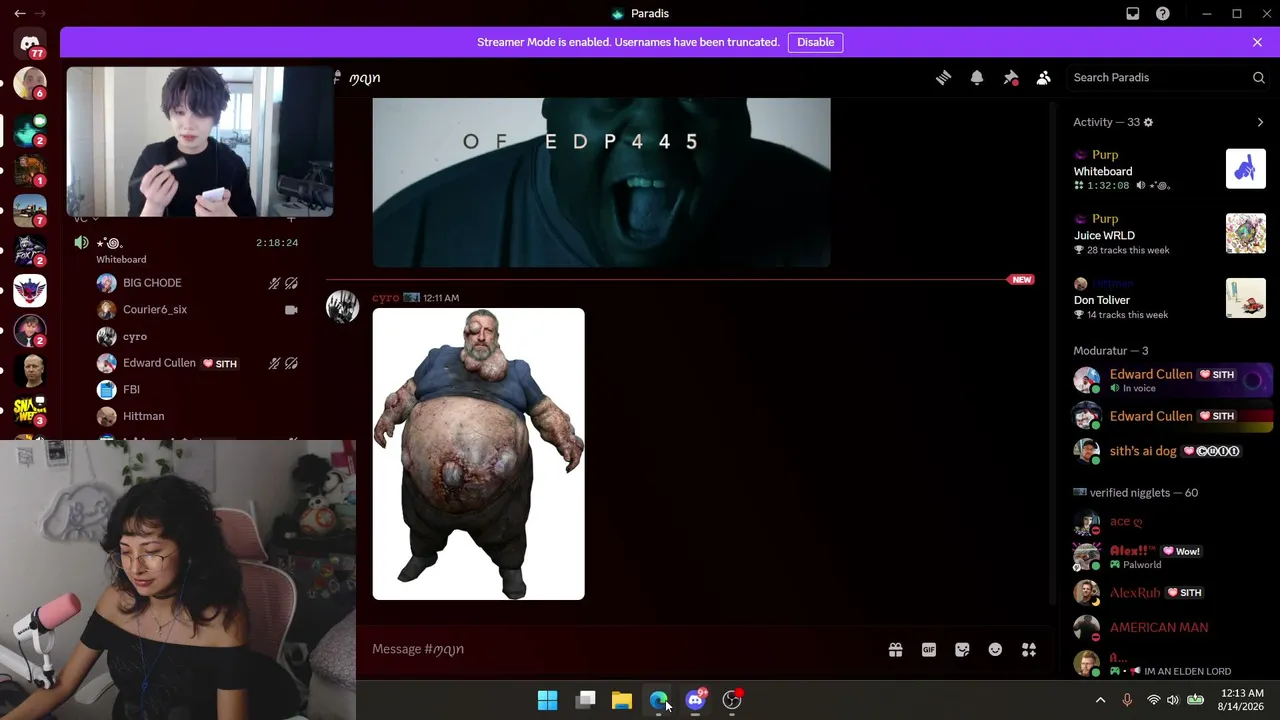This screenshot has width=1280, height=720.
Task: Open the purple dragon server icon
Action: tap(30, 291)
